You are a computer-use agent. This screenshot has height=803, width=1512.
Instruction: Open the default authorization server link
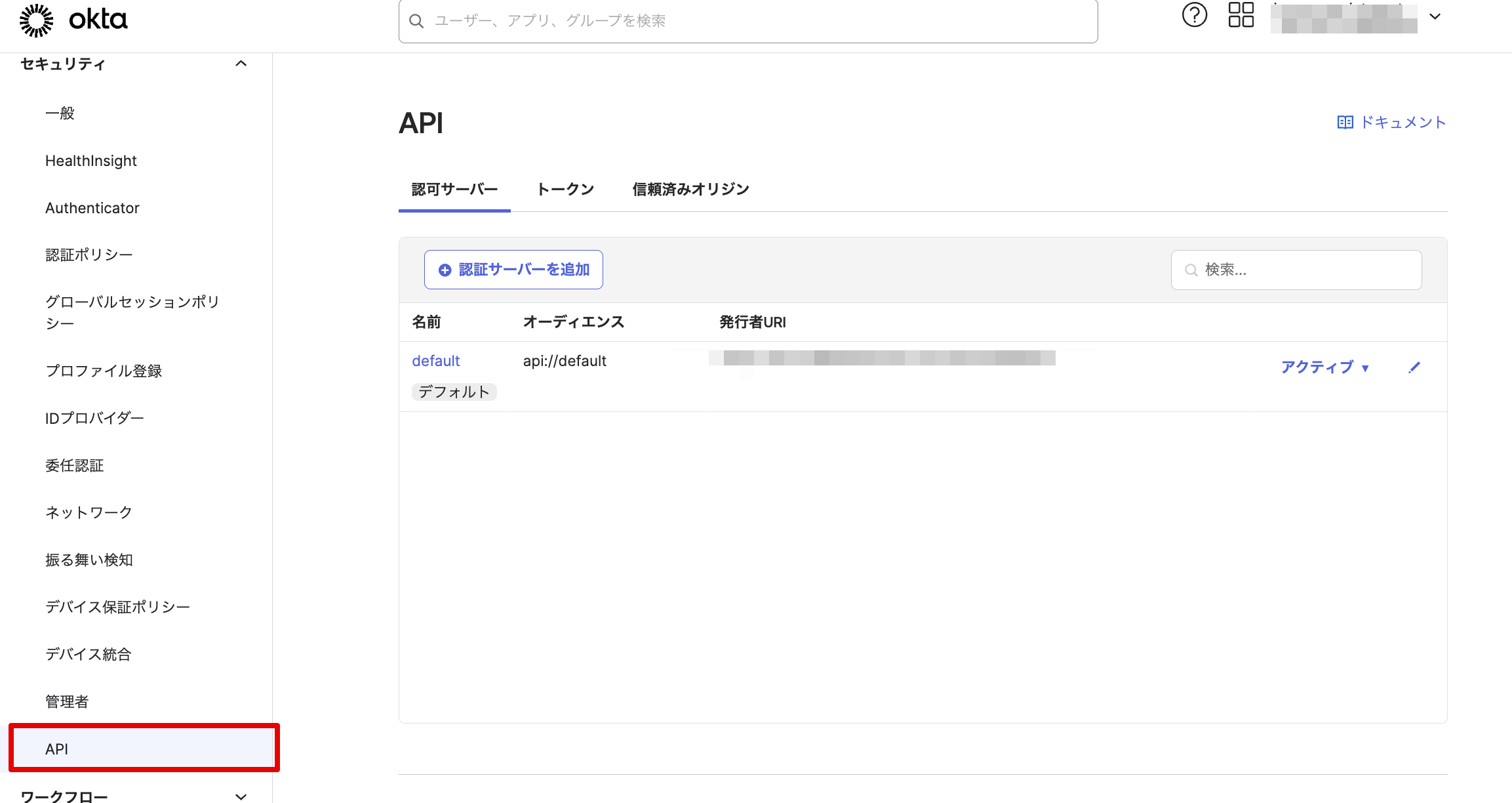point(436,361)
